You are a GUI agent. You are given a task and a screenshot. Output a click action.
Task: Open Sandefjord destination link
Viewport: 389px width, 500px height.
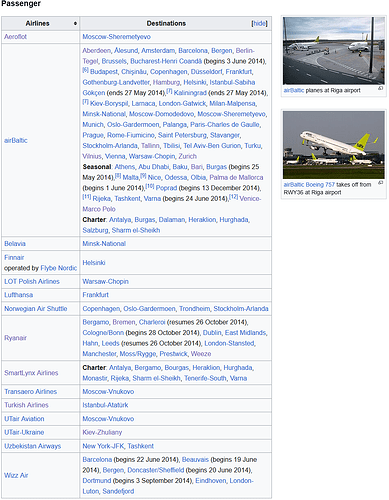[118, 491]
